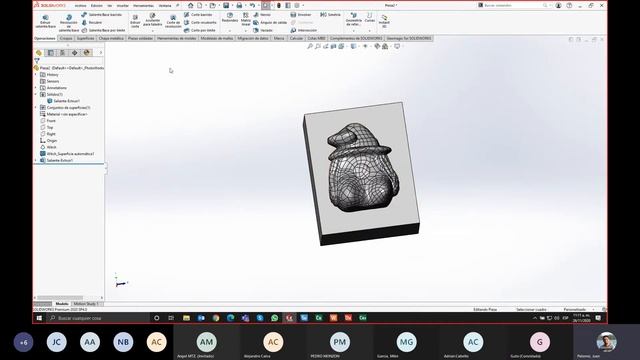The height and width of the screenshot is (360, 640).
Task: Open ConfigurationManager tab in left panel
Action: tap(62, 53)
